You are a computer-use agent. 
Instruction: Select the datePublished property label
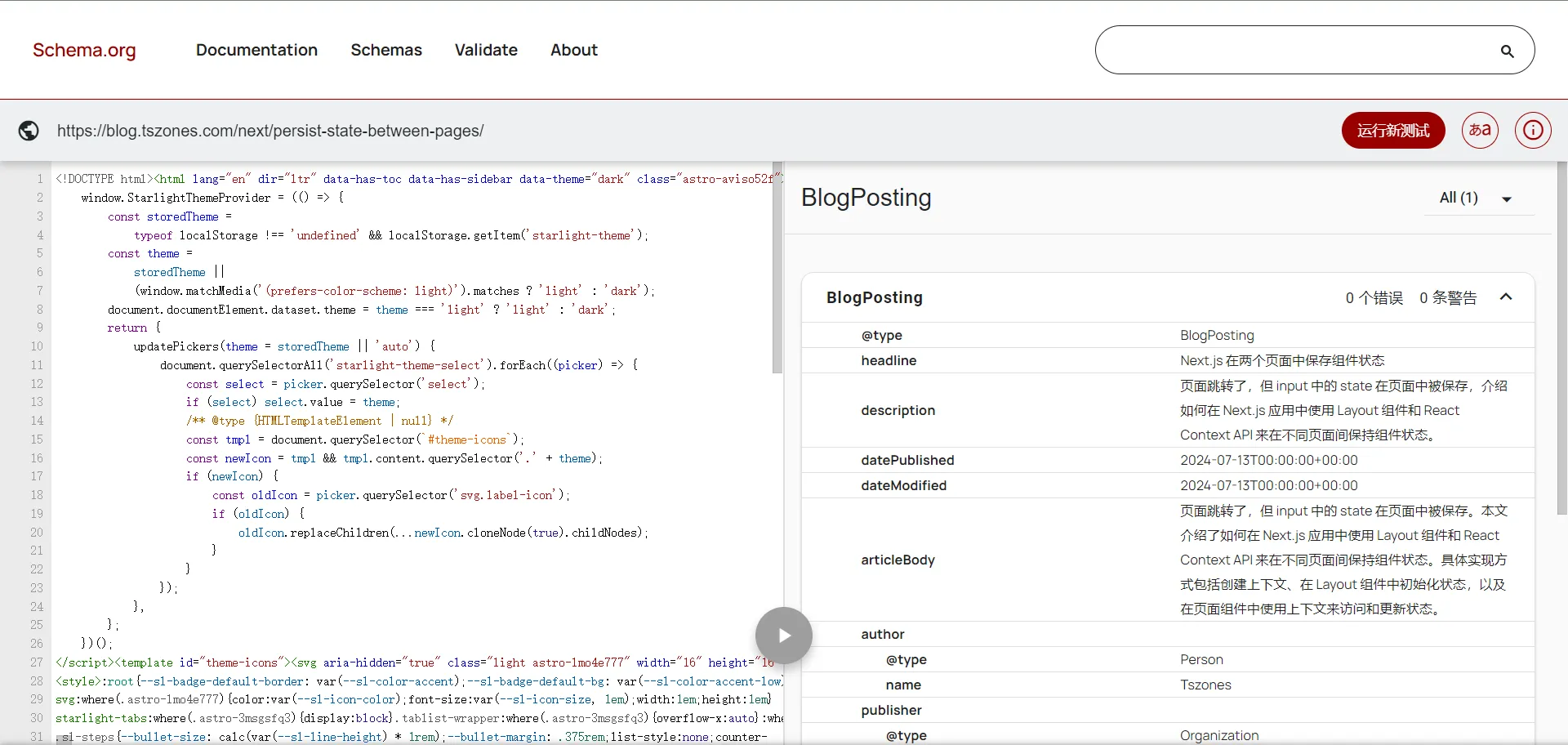click(907, 460)
